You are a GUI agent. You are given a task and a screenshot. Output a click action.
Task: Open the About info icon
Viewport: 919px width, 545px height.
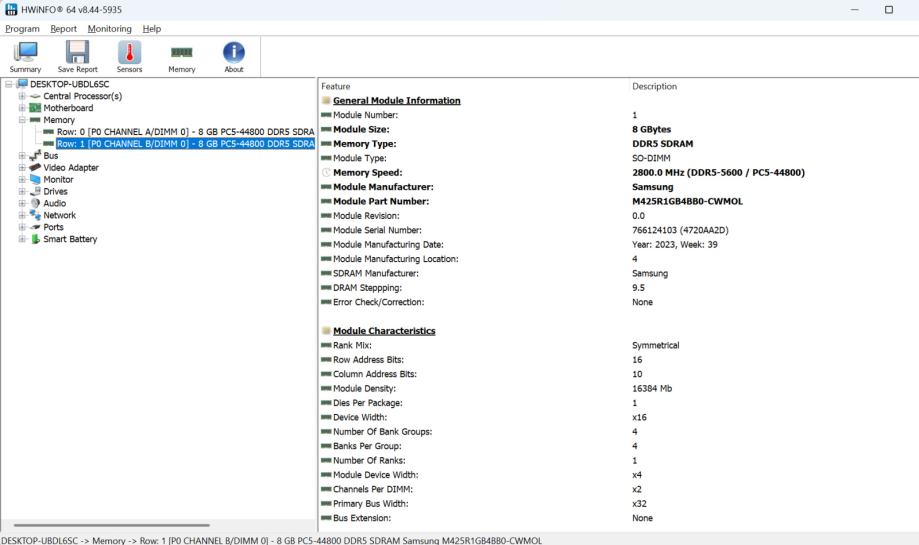(x=233, y=56)
